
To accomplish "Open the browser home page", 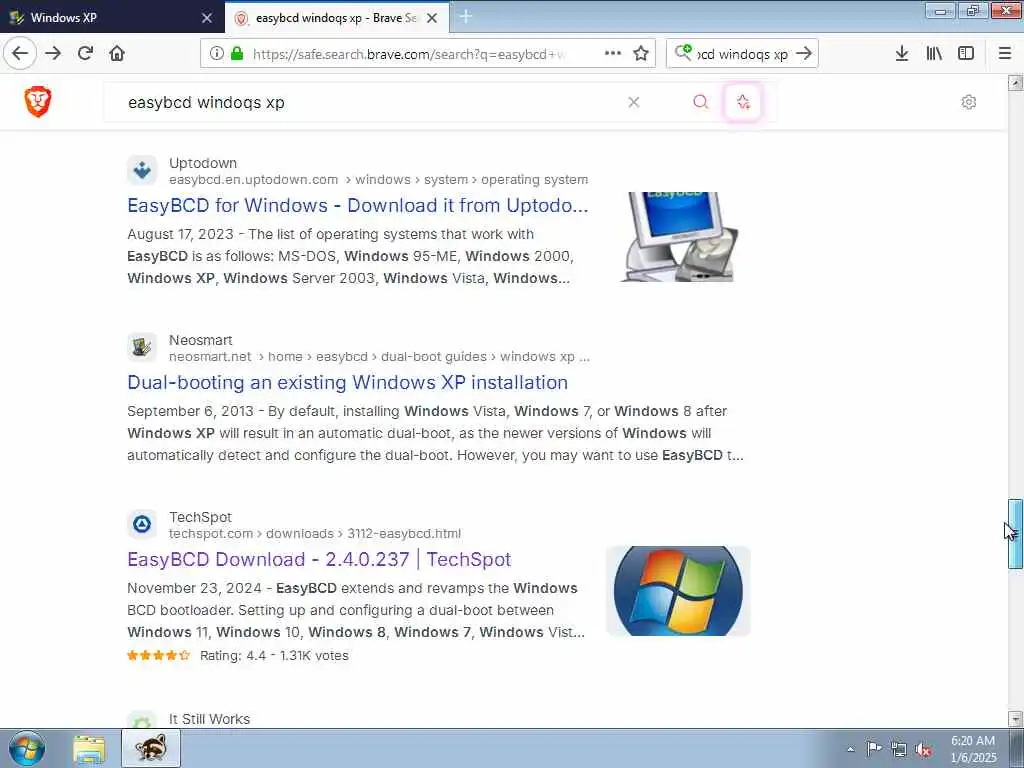I will pos(117,53).
